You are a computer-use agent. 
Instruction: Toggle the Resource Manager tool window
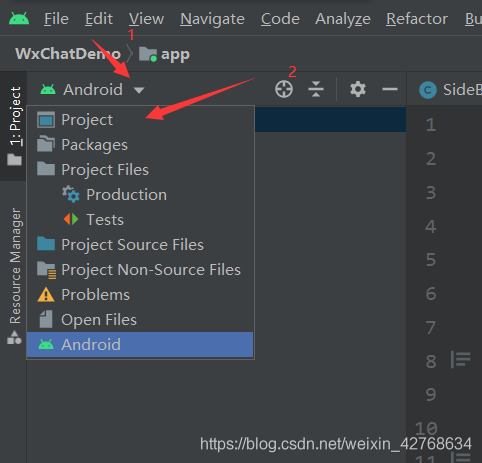coord(15,266)
